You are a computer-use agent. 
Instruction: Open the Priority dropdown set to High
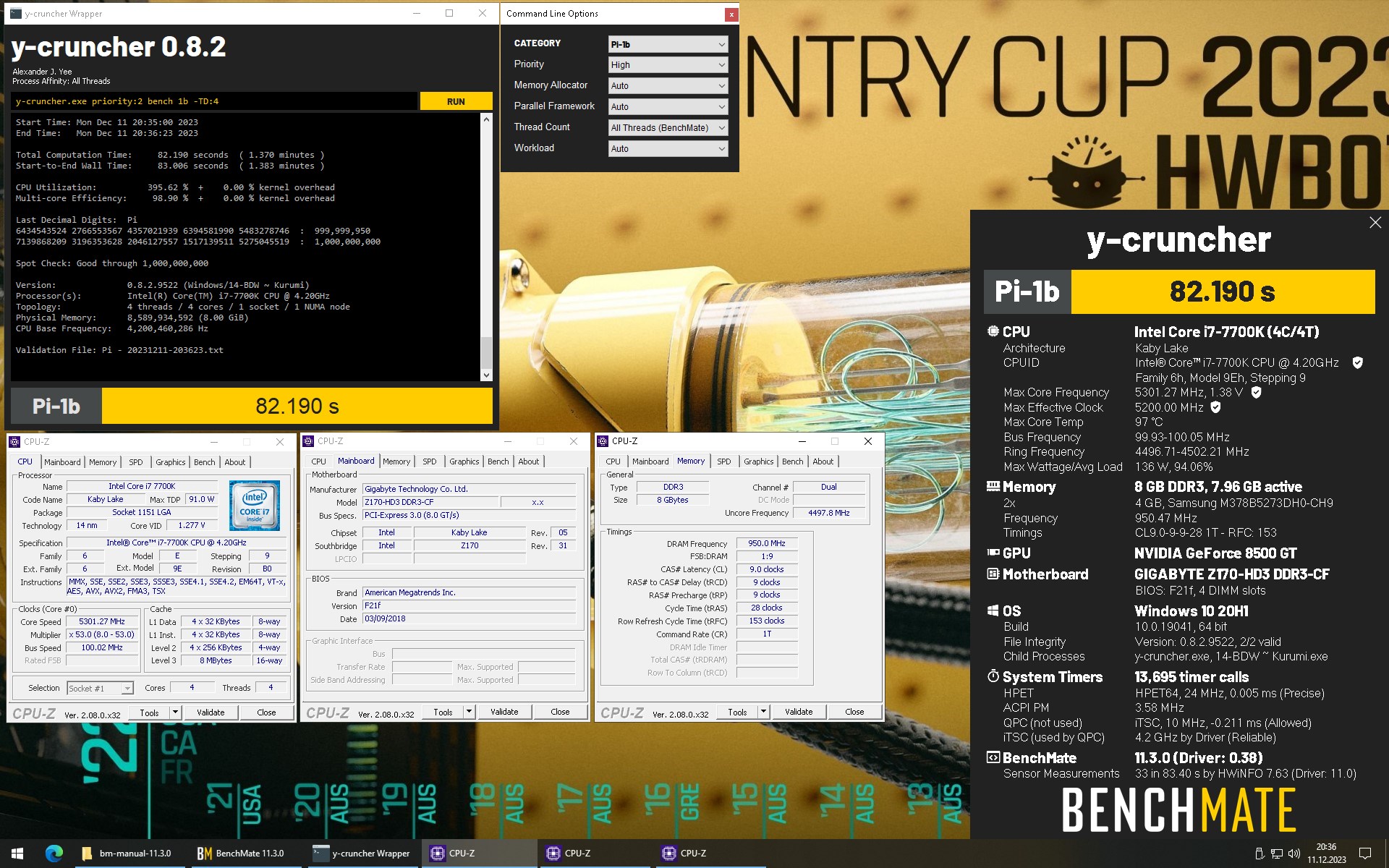[x=668, y=64]
